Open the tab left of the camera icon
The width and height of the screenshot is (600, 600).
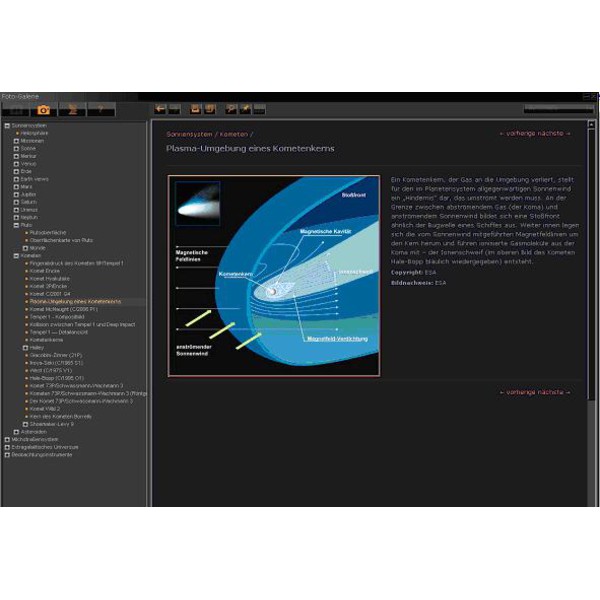tap(15, 110)
